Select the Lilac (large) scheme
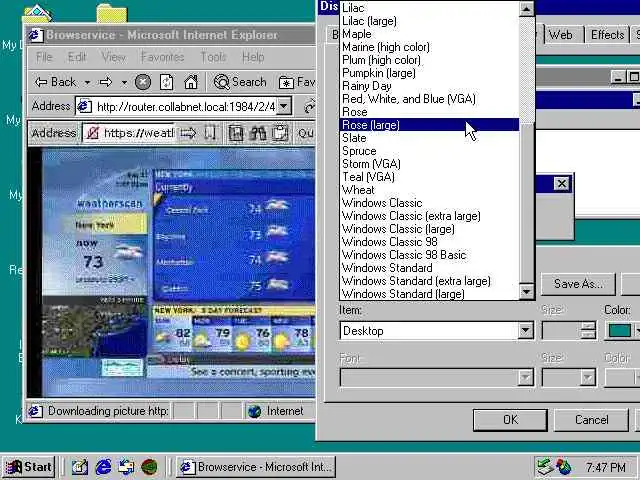Viewport: 640px width, 480px height. pyautogui.click(x=429, y=21)
